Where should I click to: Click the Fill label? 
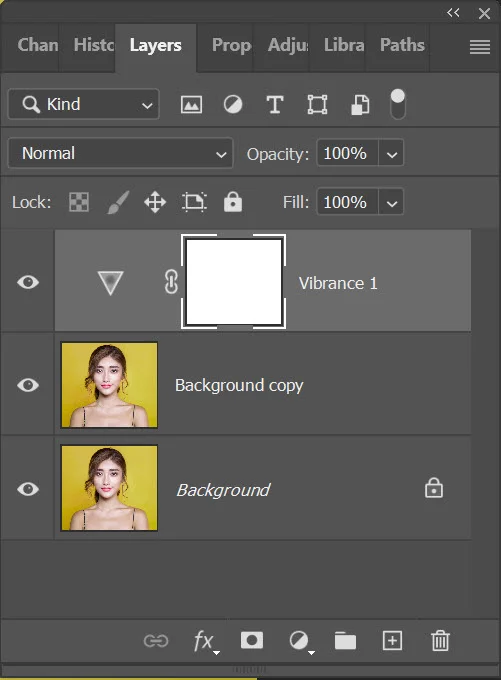(296, 202)
